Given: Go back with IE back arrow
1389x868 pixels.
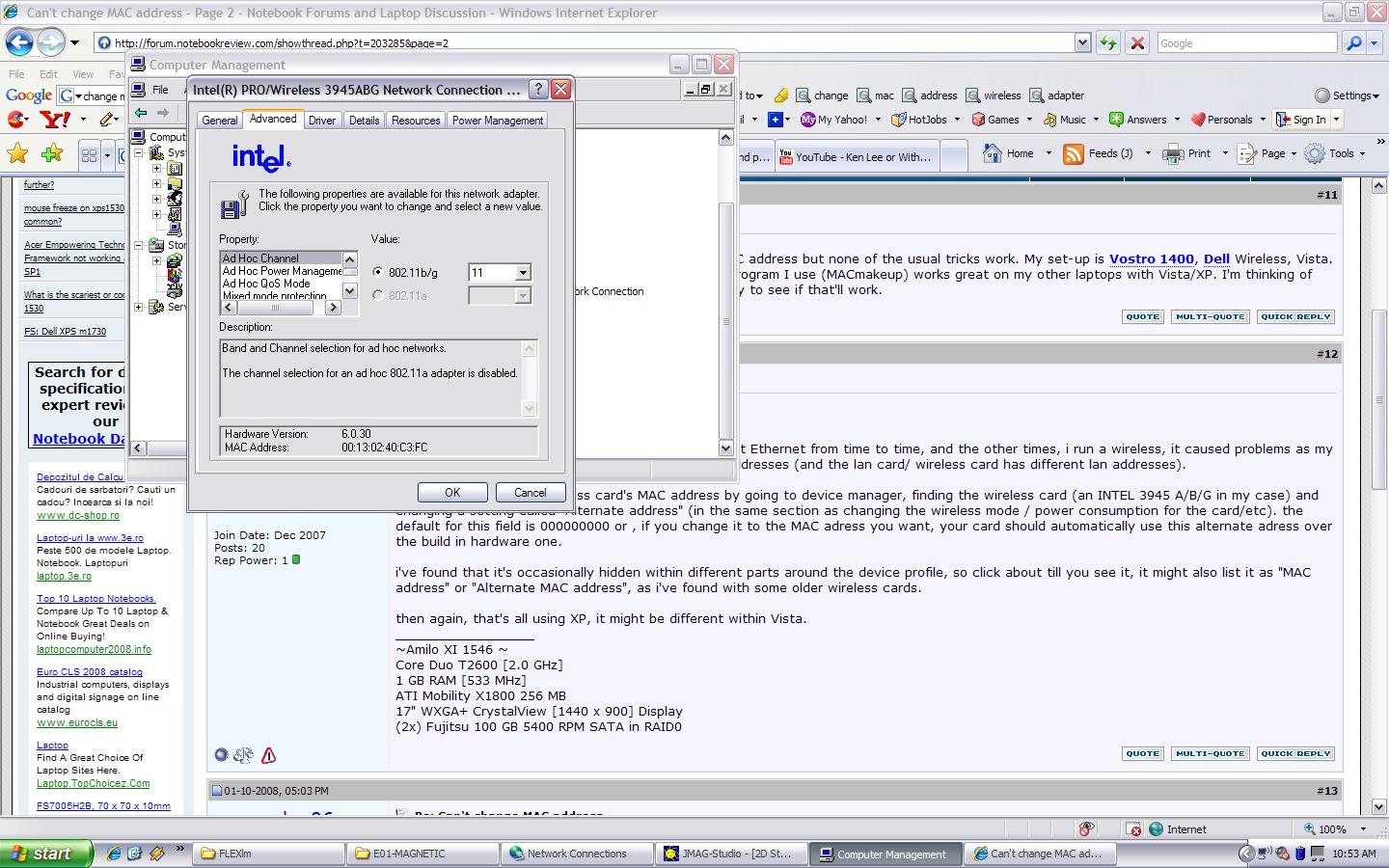Looking at the screenshot, I should point(19,42).
